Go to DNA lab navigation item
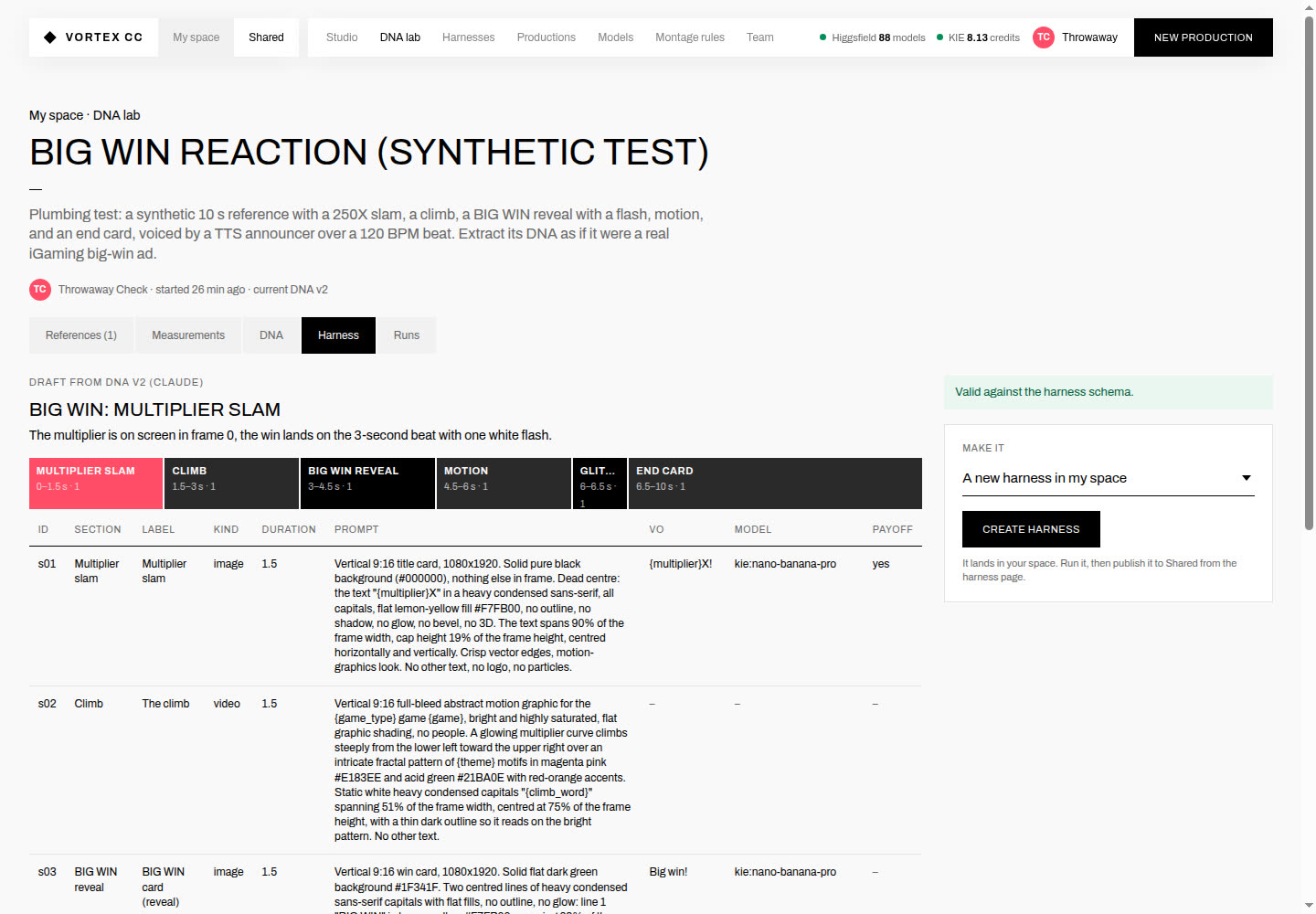Screen dimensions: 1316x914 (400, 37)
